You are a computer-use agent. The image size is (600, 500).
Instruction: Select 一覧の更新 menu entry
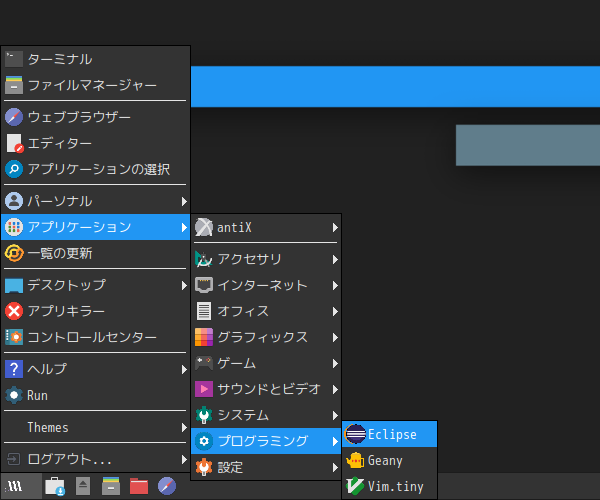[96, 253]
